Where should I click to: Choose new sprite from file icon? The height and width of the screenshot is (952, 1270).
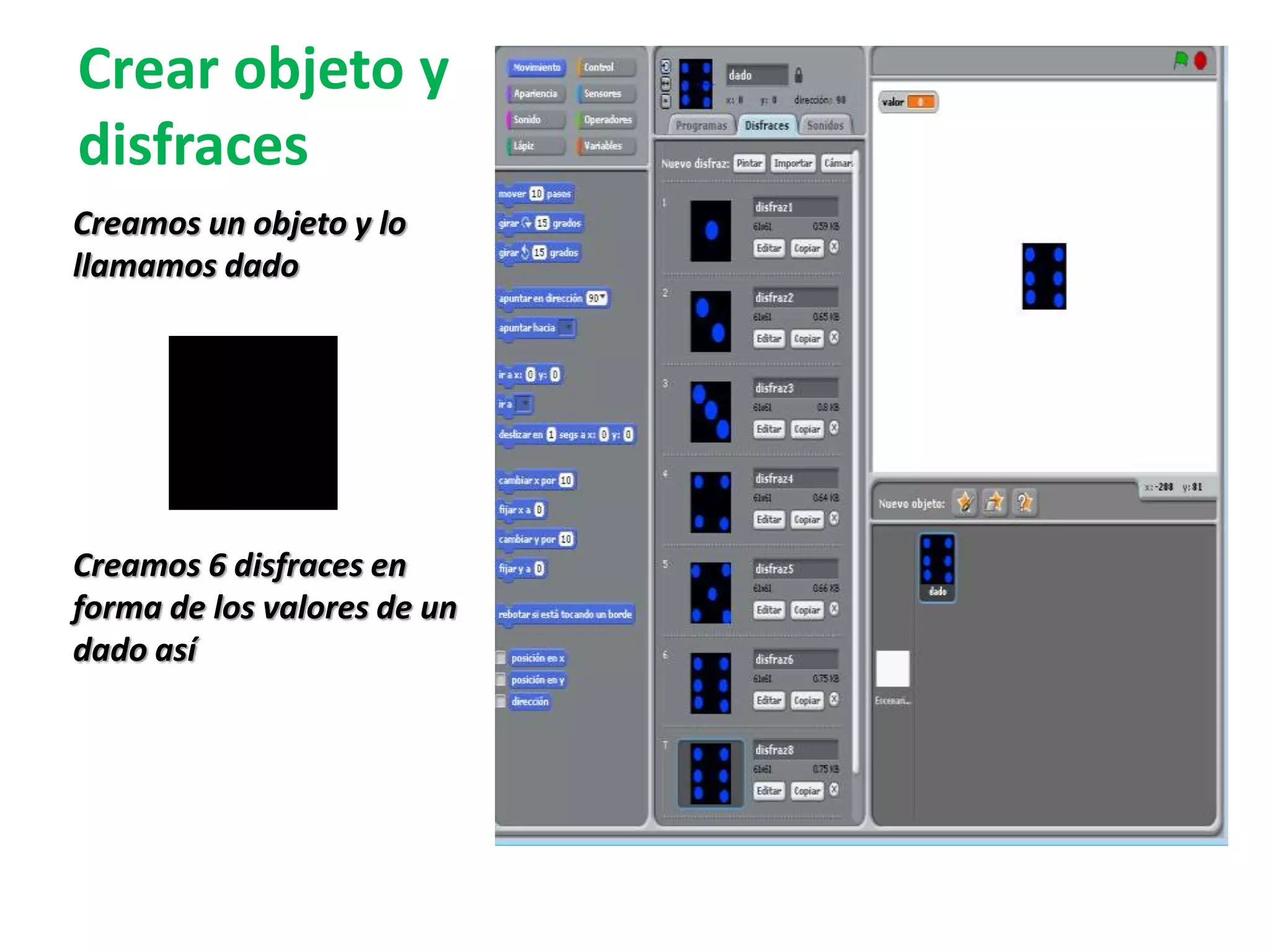[x=994, y=502]
